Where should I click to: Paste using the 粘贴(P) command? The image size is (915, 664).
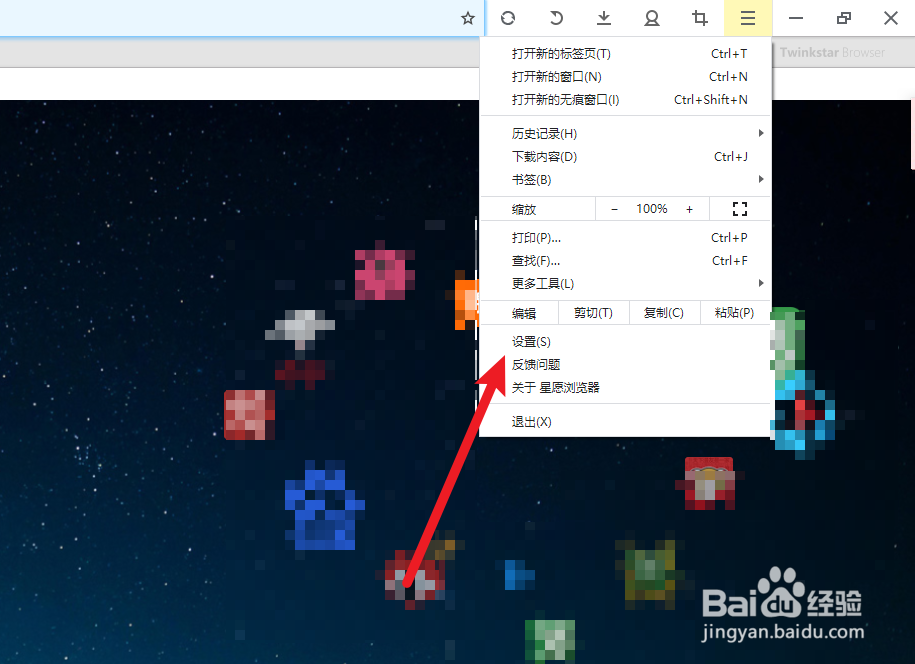click(734, 312)
